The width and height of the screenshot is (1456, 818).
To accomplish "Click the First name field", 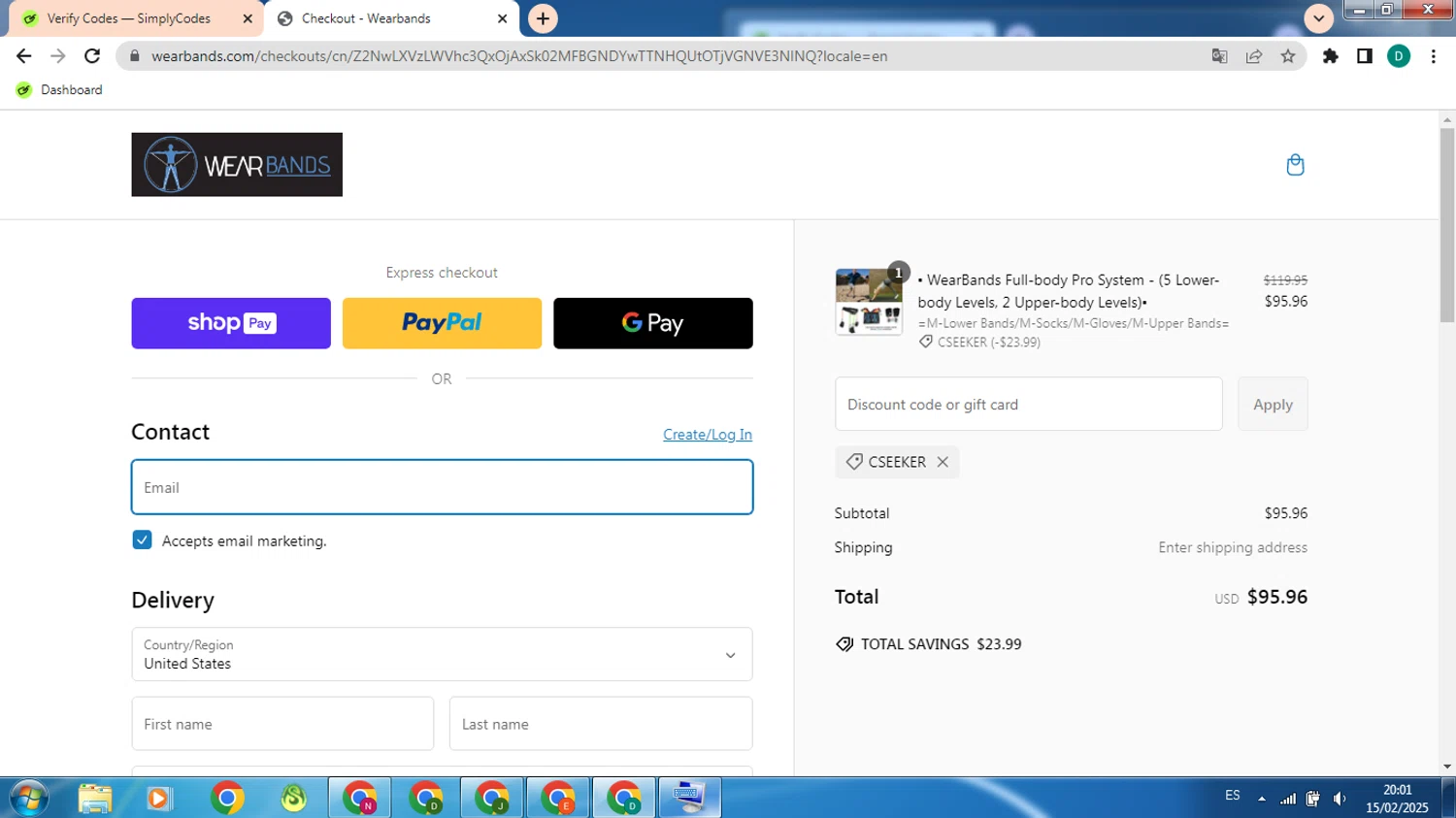I will [282, 724].
